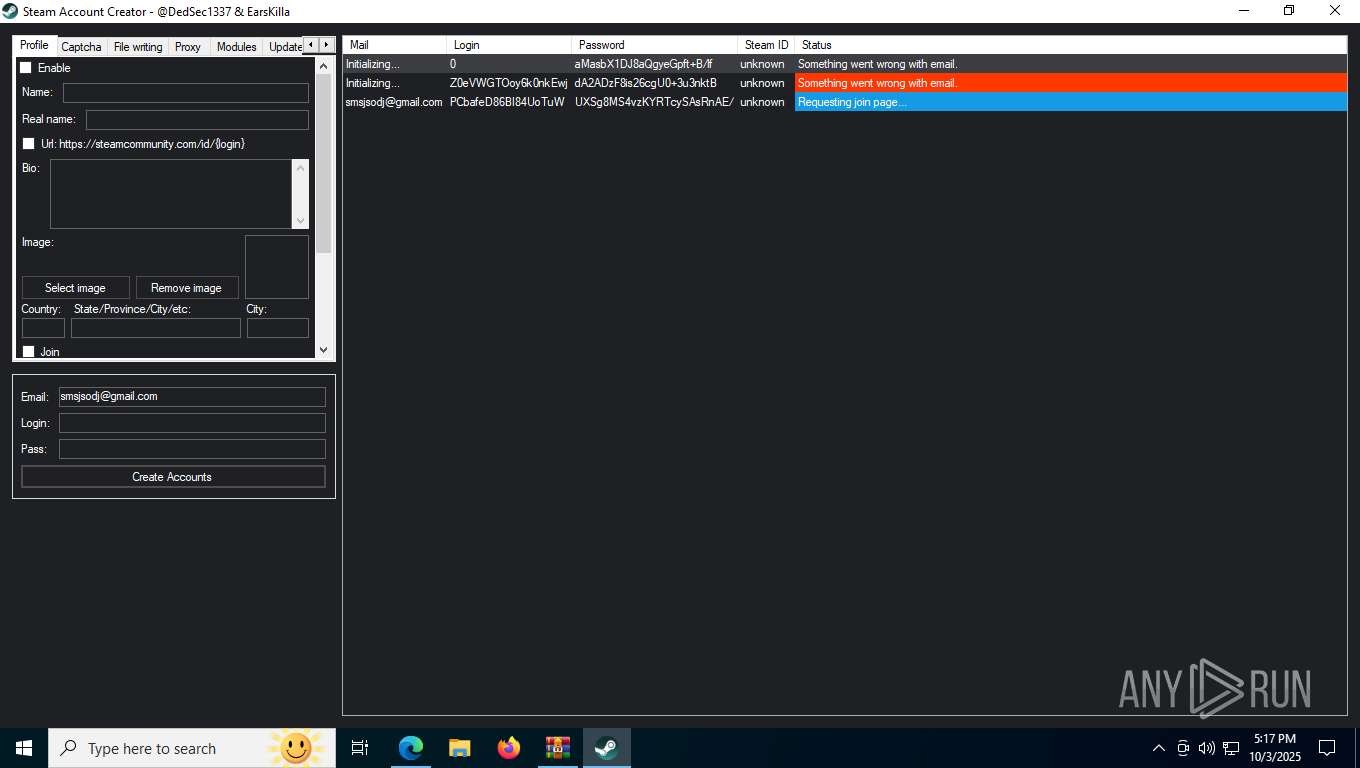This screenshot has height=768, width=1360.
Task: Enable the profile checkbox
Action: pos(26,68)
